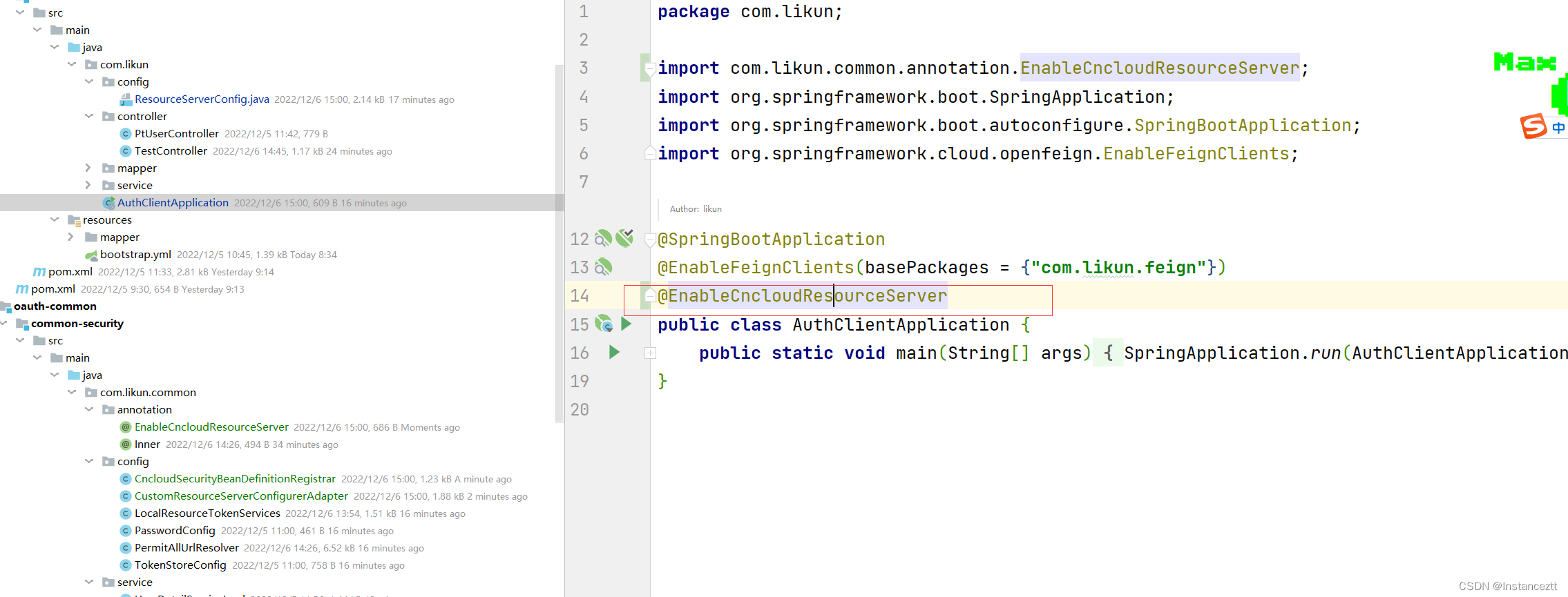Collapse the common-security module node

(4, 323)
